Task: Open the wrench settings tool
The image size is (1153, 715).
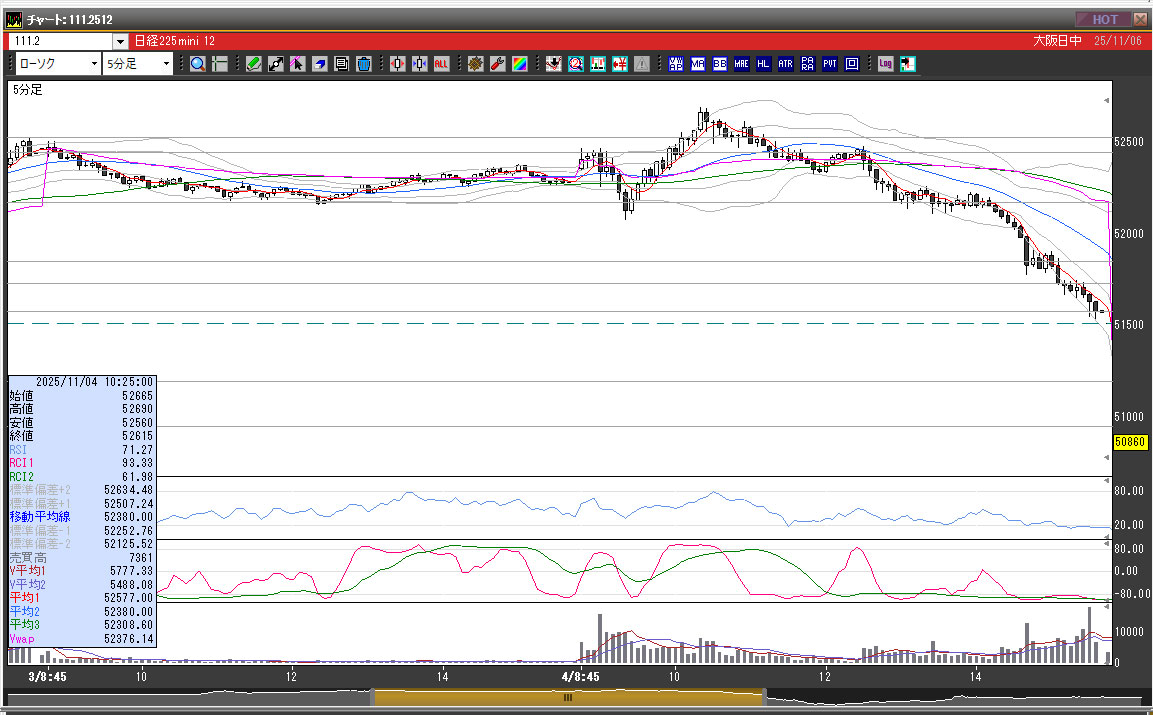Action: click(497, 64)
